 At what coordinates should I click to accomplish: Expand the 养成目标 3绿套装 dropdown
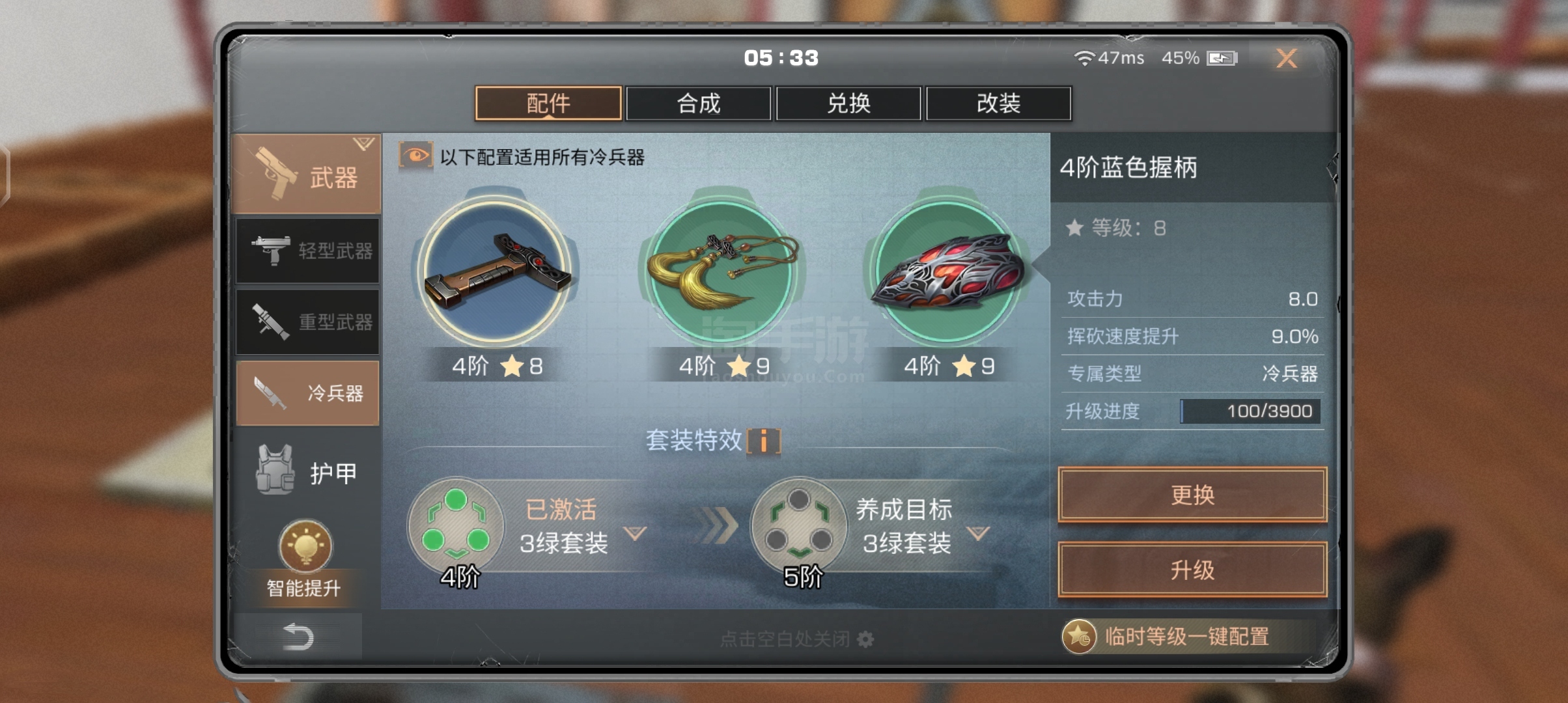click(977, 533)
